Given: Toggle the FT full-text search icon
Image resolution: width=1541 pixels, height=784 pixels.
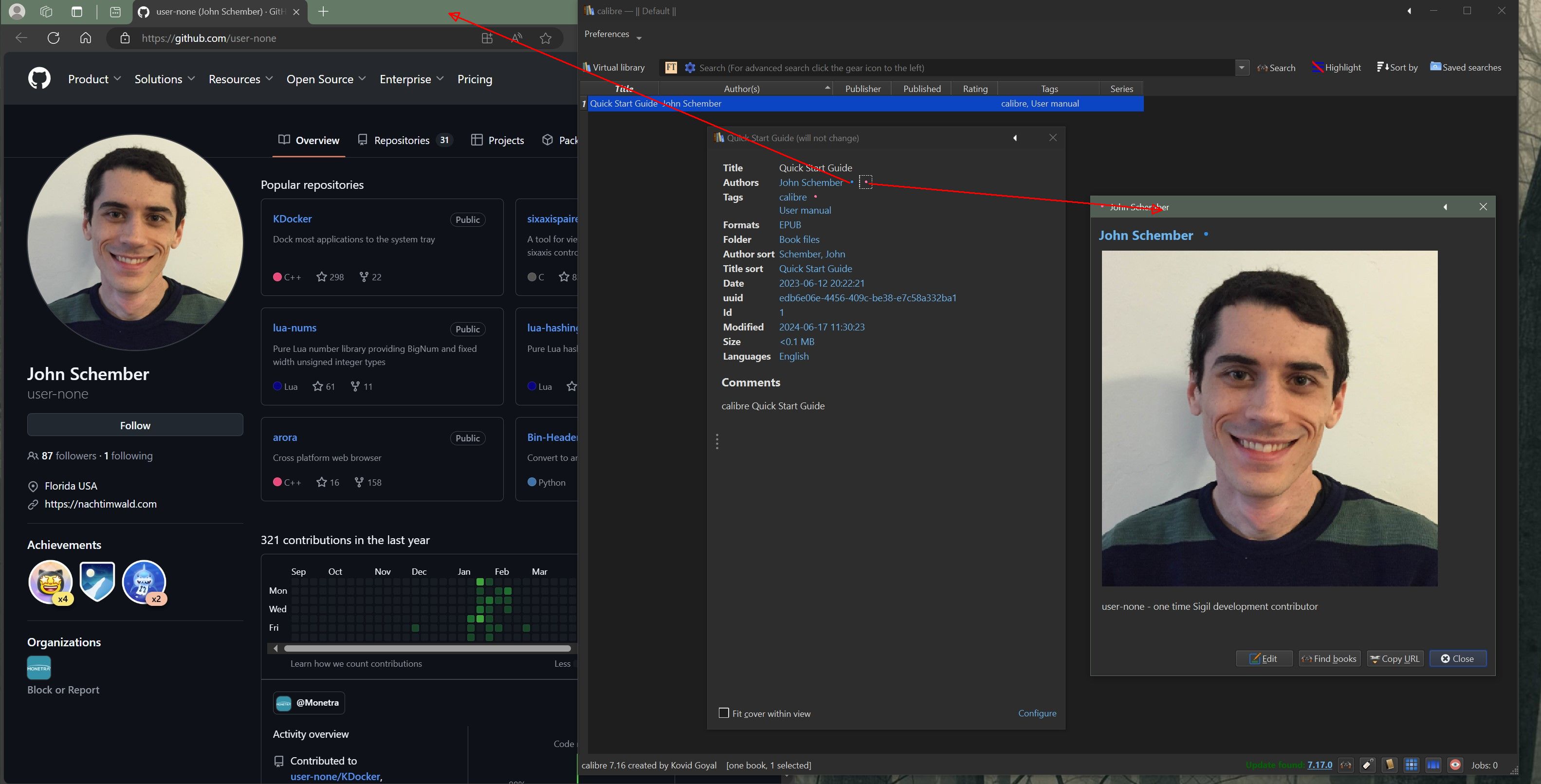Looking at the screenshot, I should (x=671, y=68).
